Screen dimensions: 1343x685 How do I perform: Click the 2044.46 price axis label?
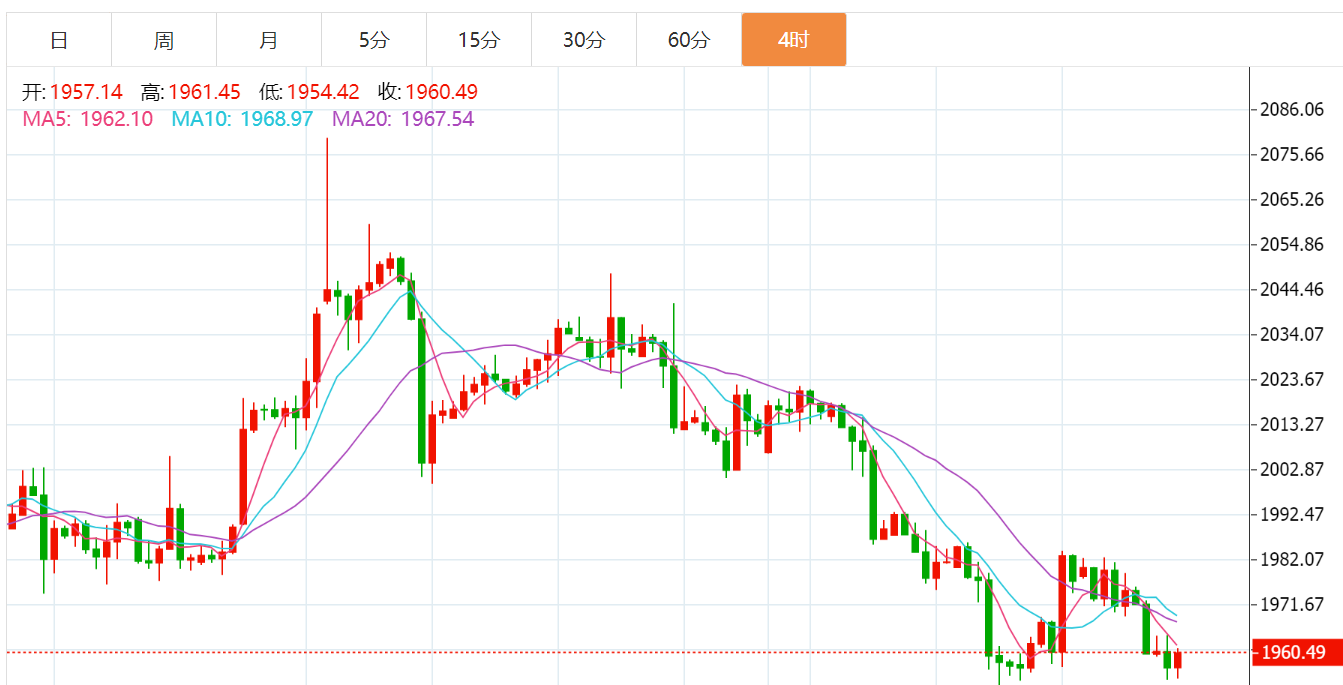(1294, 290)
